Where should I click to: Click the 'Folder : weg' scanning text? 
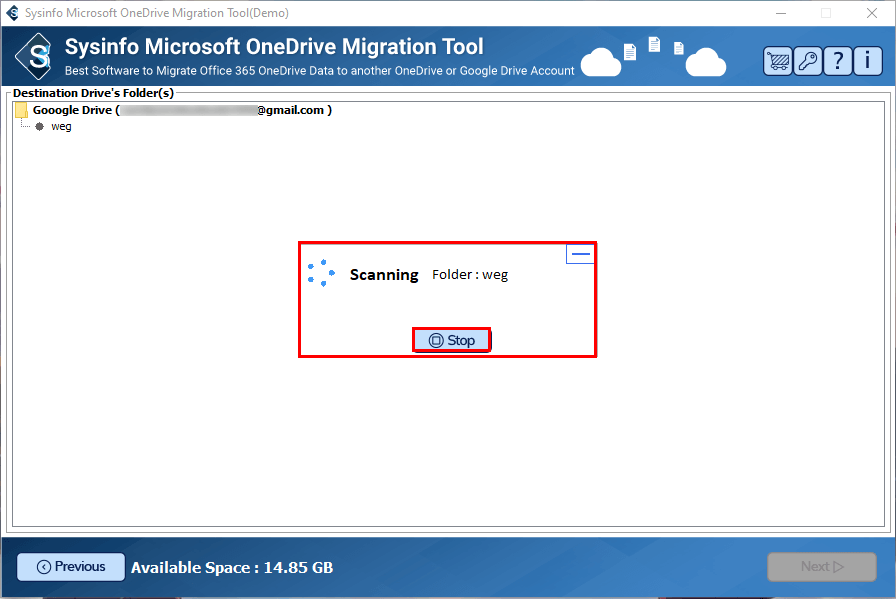[470, 275]
